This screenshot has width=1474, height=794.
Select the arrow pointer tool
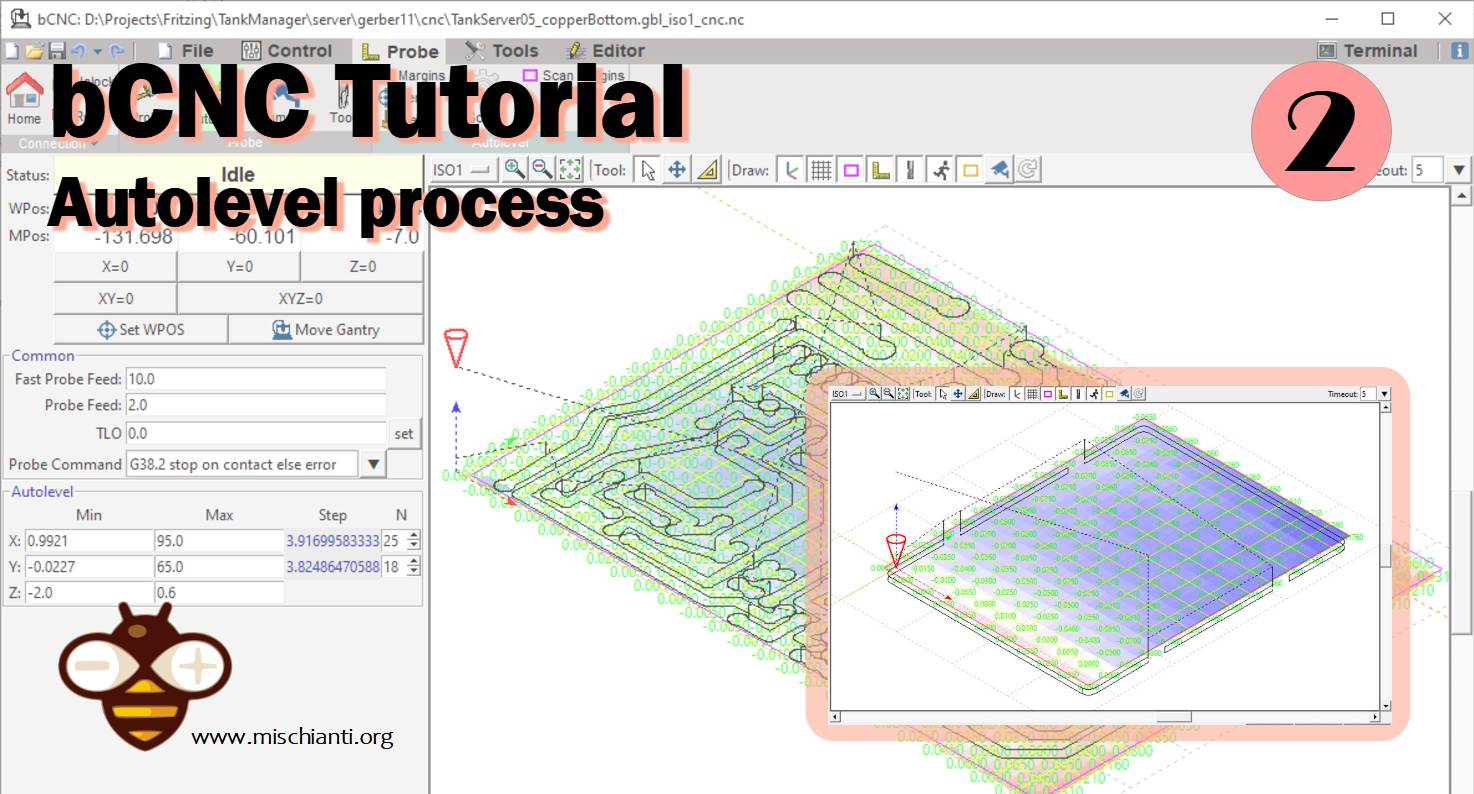[648, 170]
